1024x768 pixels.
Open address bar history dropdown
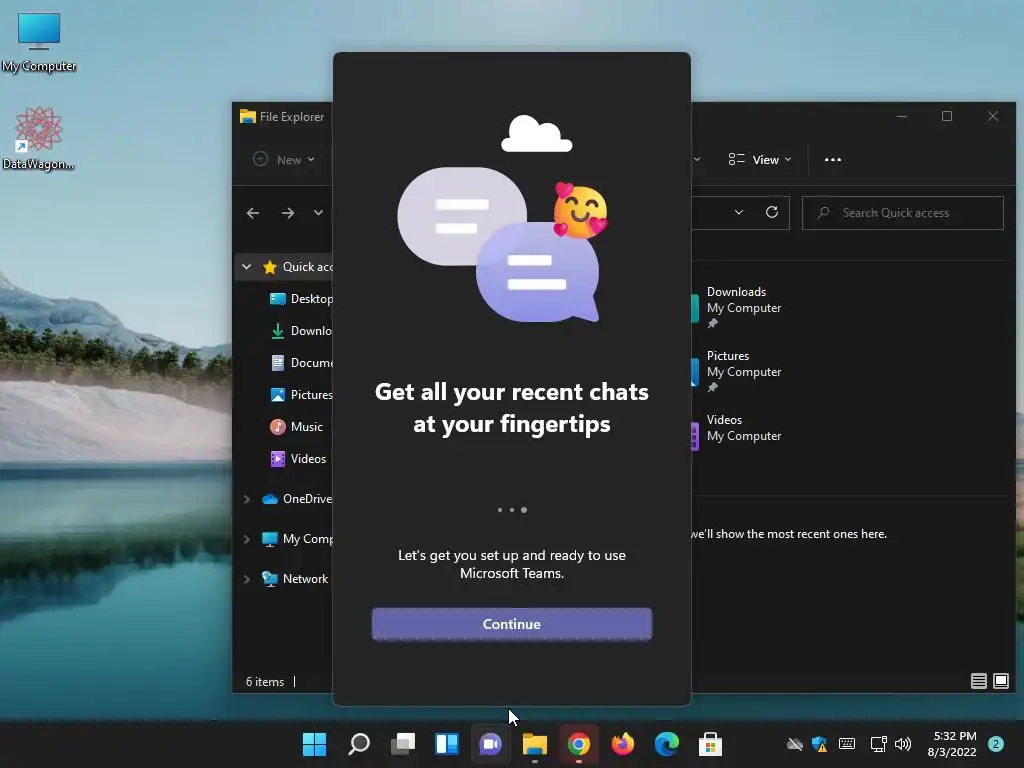coord(739,212)
